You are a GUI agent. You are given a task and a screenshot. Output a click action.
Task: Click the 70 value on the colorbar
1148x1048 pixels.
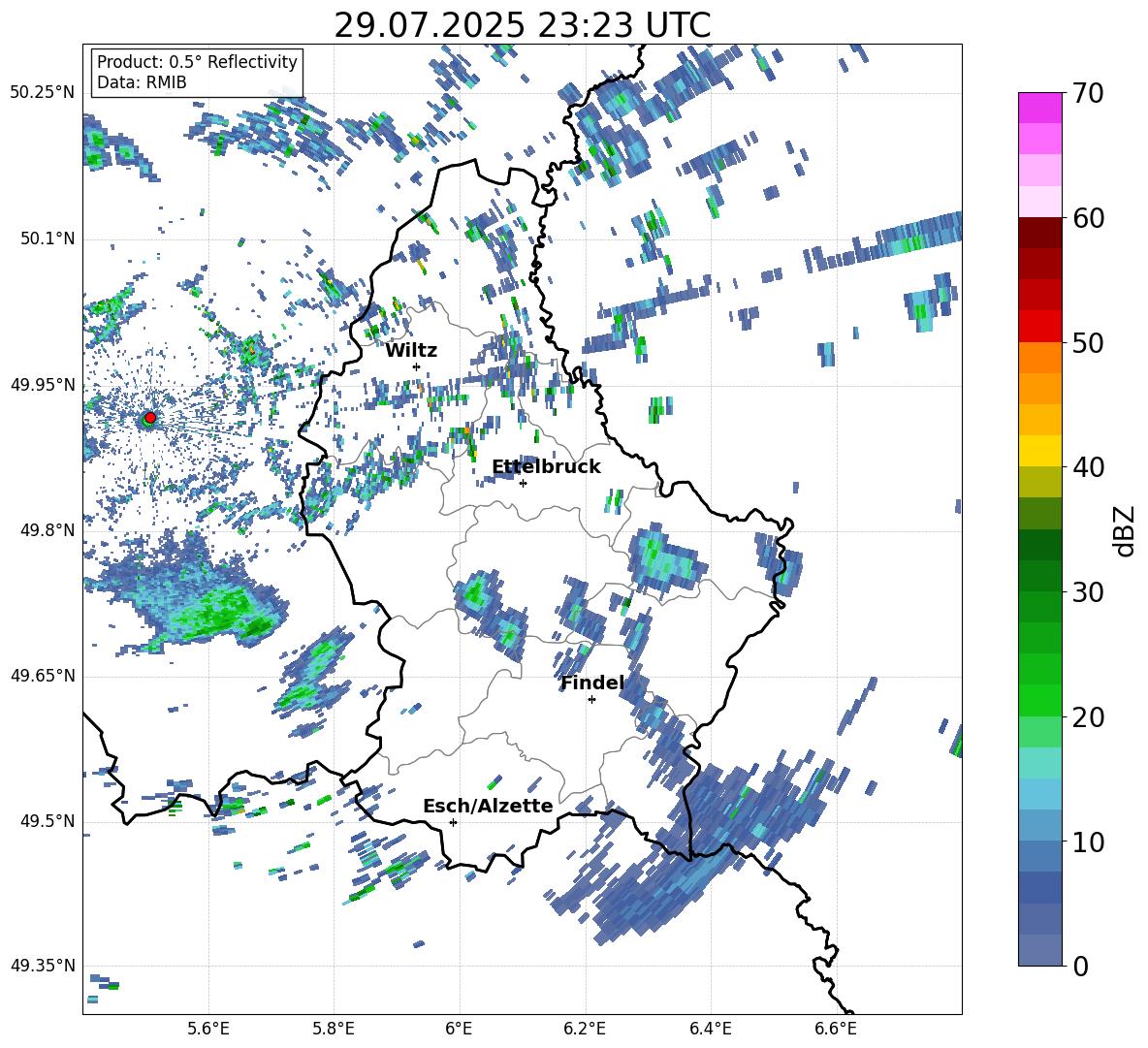1089,94
